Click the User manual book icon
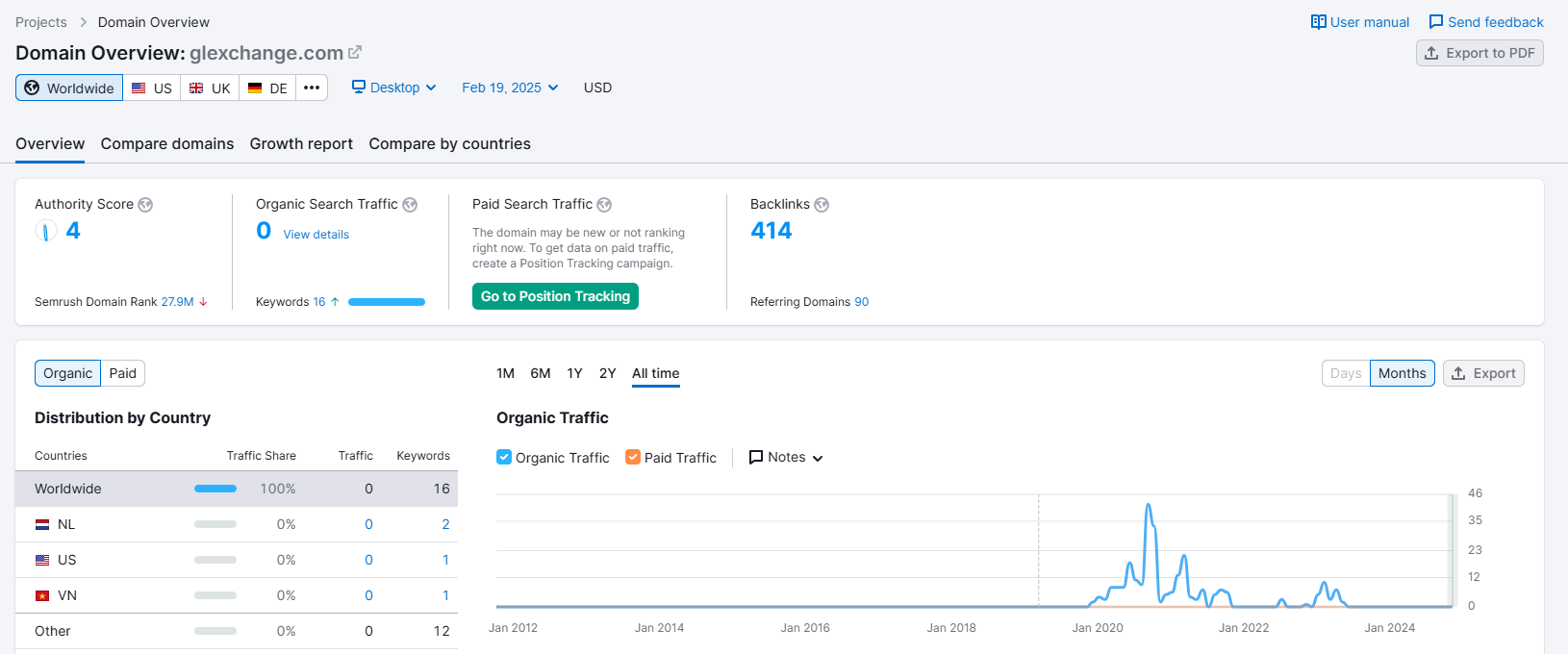The width and height of the screenshot is (1568, 654). coord(1319,22)
